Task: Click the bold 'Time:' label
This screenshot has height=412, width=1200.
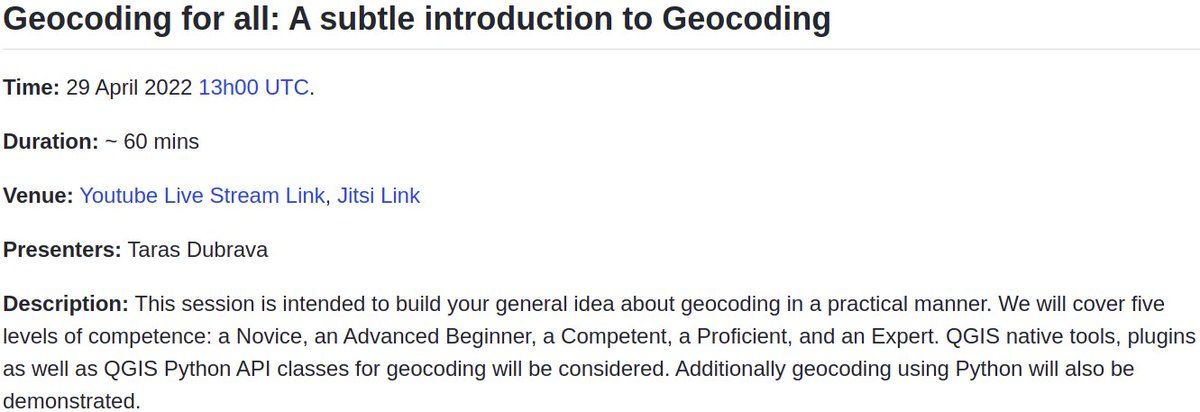Action: (x=32, y=88)
